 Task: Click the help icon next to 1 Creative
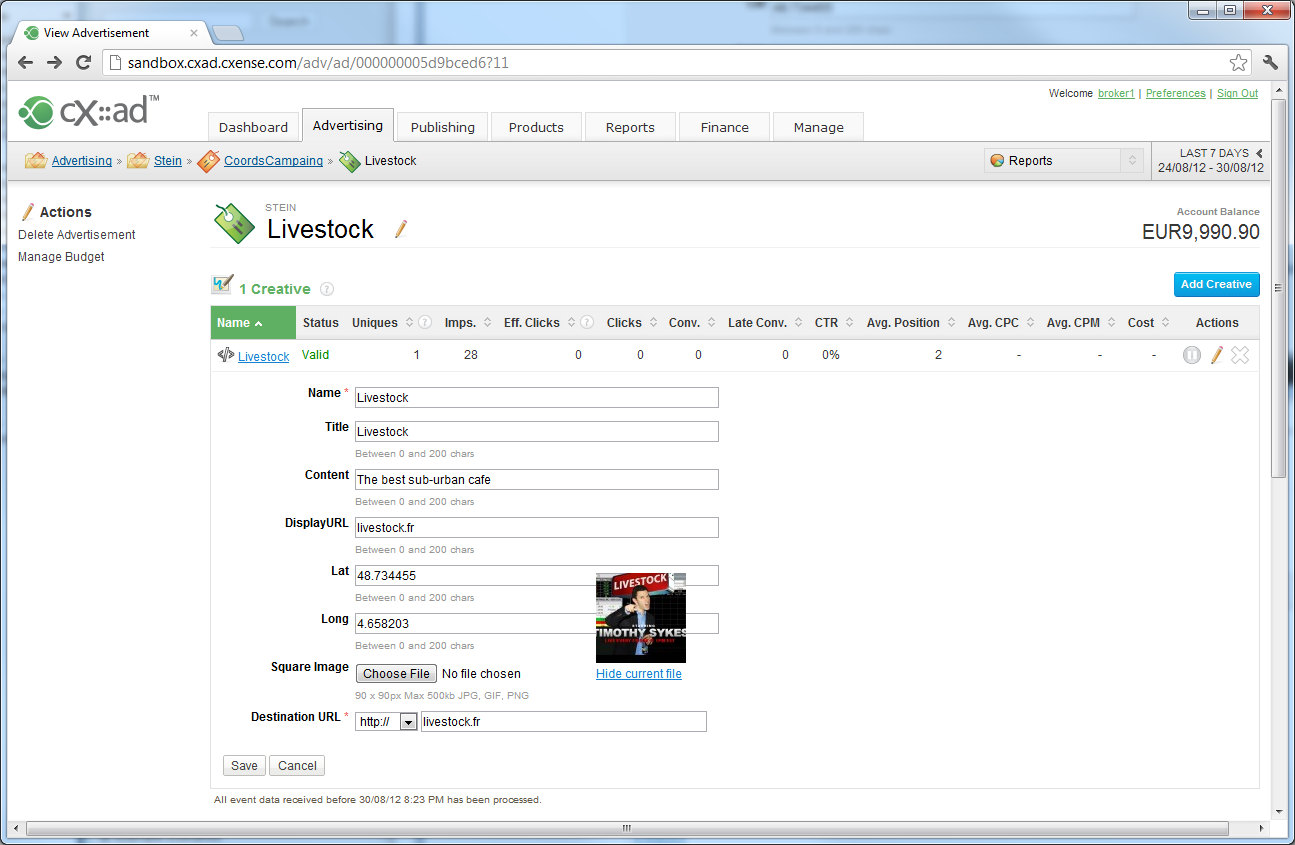click(x=327, y=289)
